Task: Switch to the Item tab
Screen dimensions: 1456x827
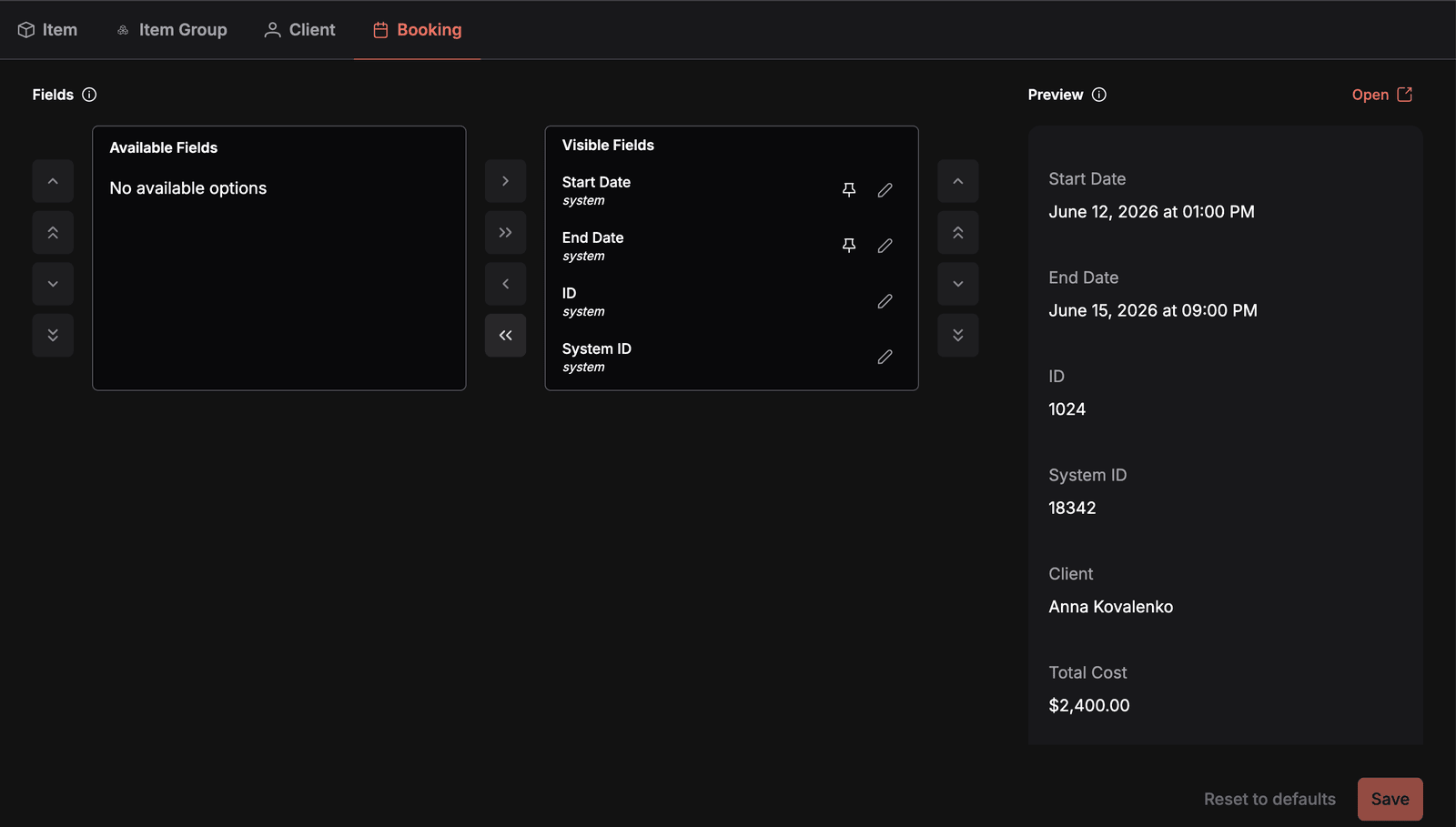Action: point(47,30)
